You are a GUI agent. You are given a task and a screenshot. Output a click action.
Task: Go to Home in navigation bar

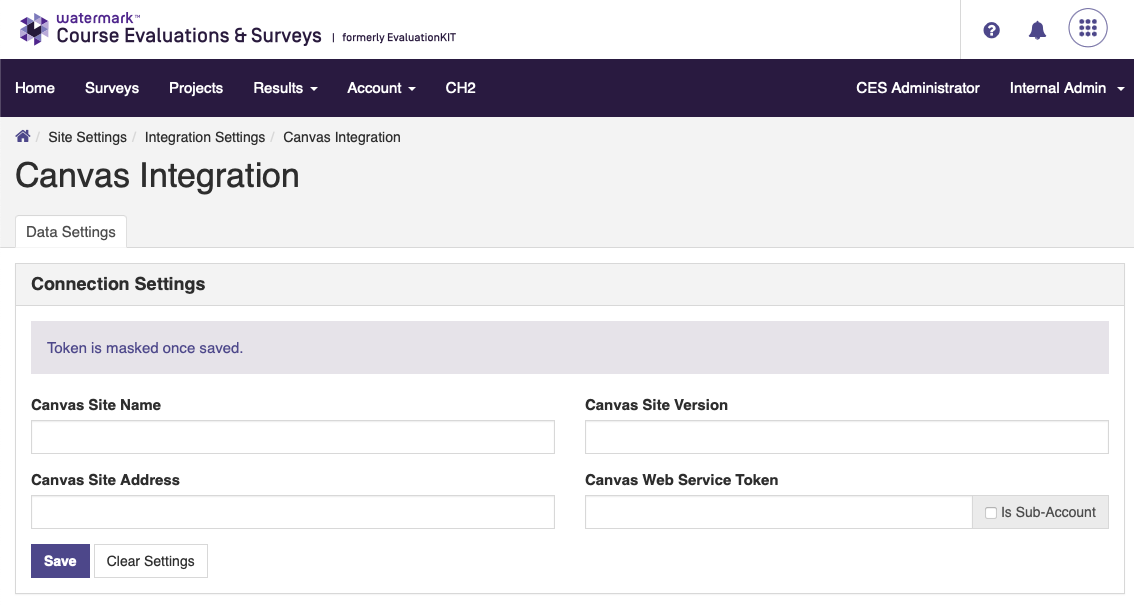pyautogui.click(x=35, y=88)
